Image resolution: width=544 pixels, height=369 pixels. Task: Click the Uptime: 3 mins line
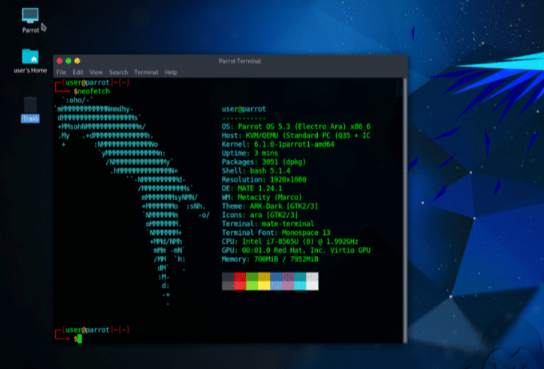[x=250, y=153]
